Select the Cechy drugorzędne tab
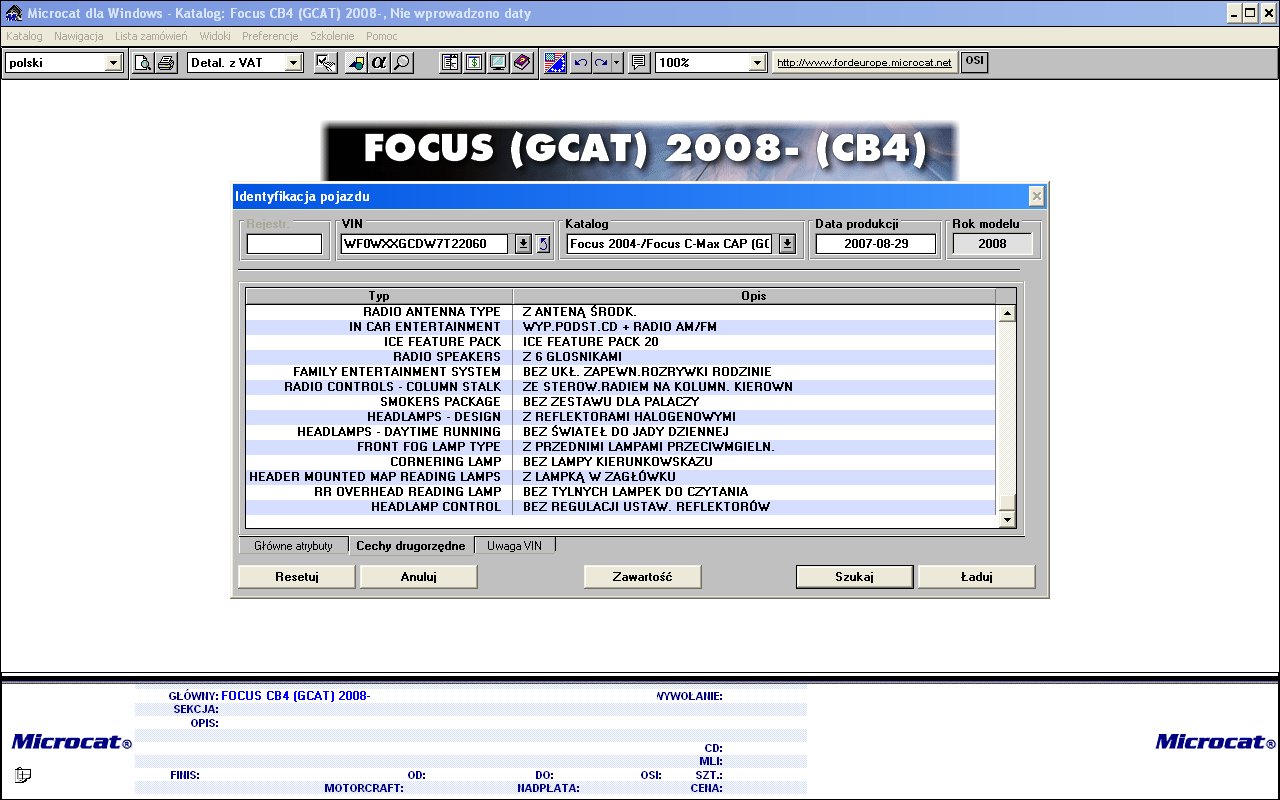This screenshot has width=1280, height=800. (x=411, y=546)
